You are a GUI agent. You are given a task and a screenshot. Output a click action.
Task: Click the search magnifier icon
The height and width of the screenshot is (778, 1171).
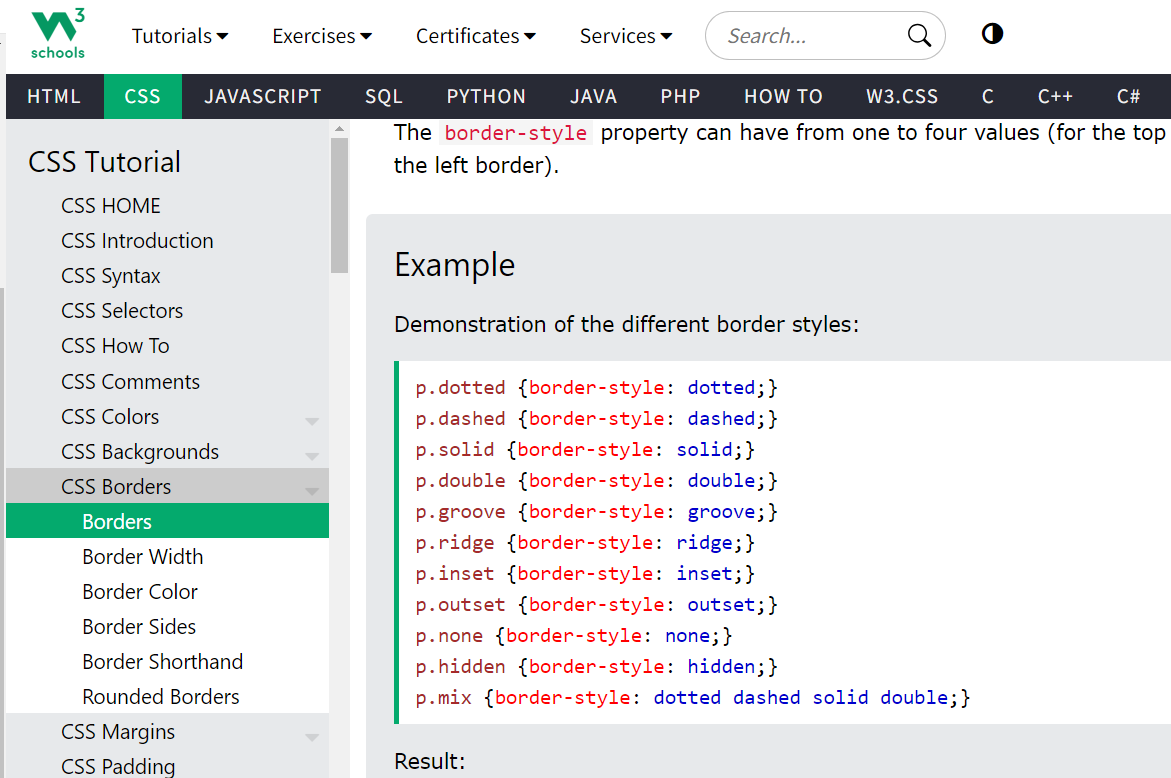[x=919, y=35]
